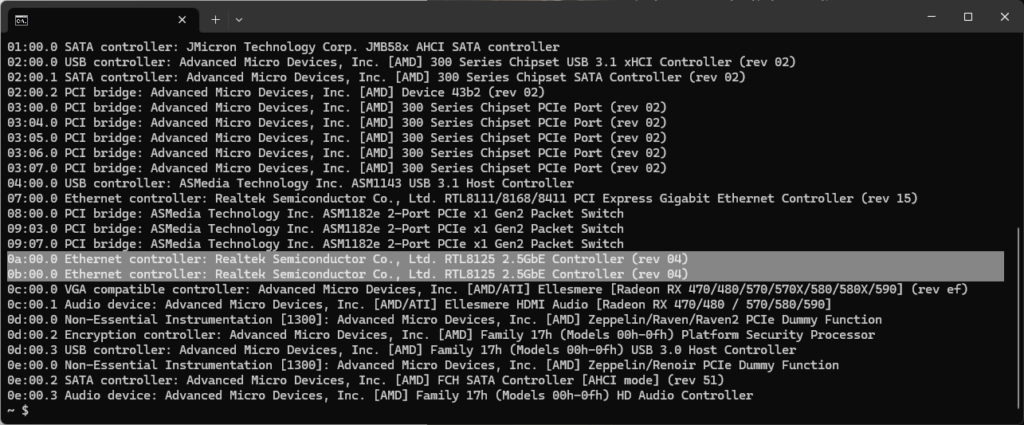Click the RTL8111/8168/8411 Gigabit Ethernet line
The width and height of the screenshot is (1024, 425).
(x=462, y=198)
